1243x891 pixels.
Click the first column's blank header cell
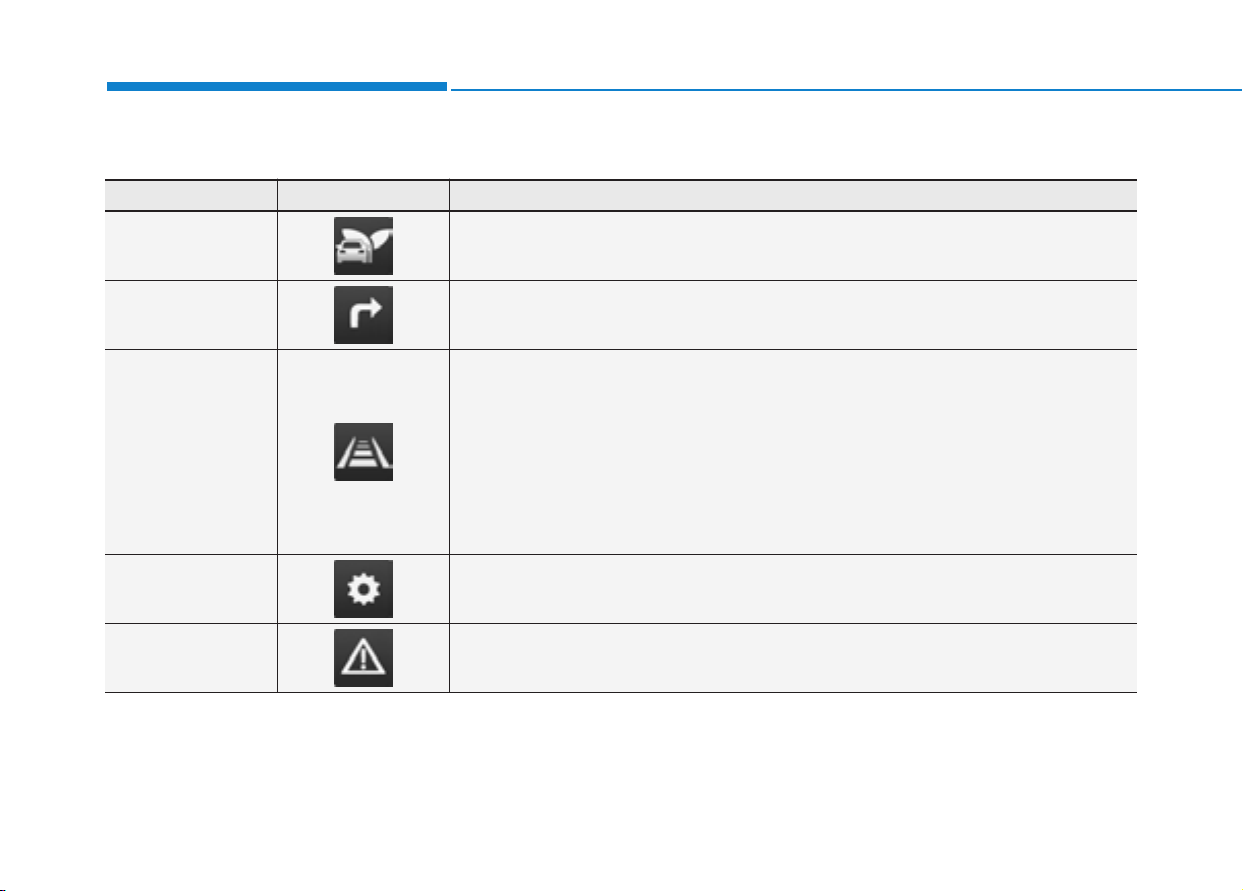(x=191, y=195)
